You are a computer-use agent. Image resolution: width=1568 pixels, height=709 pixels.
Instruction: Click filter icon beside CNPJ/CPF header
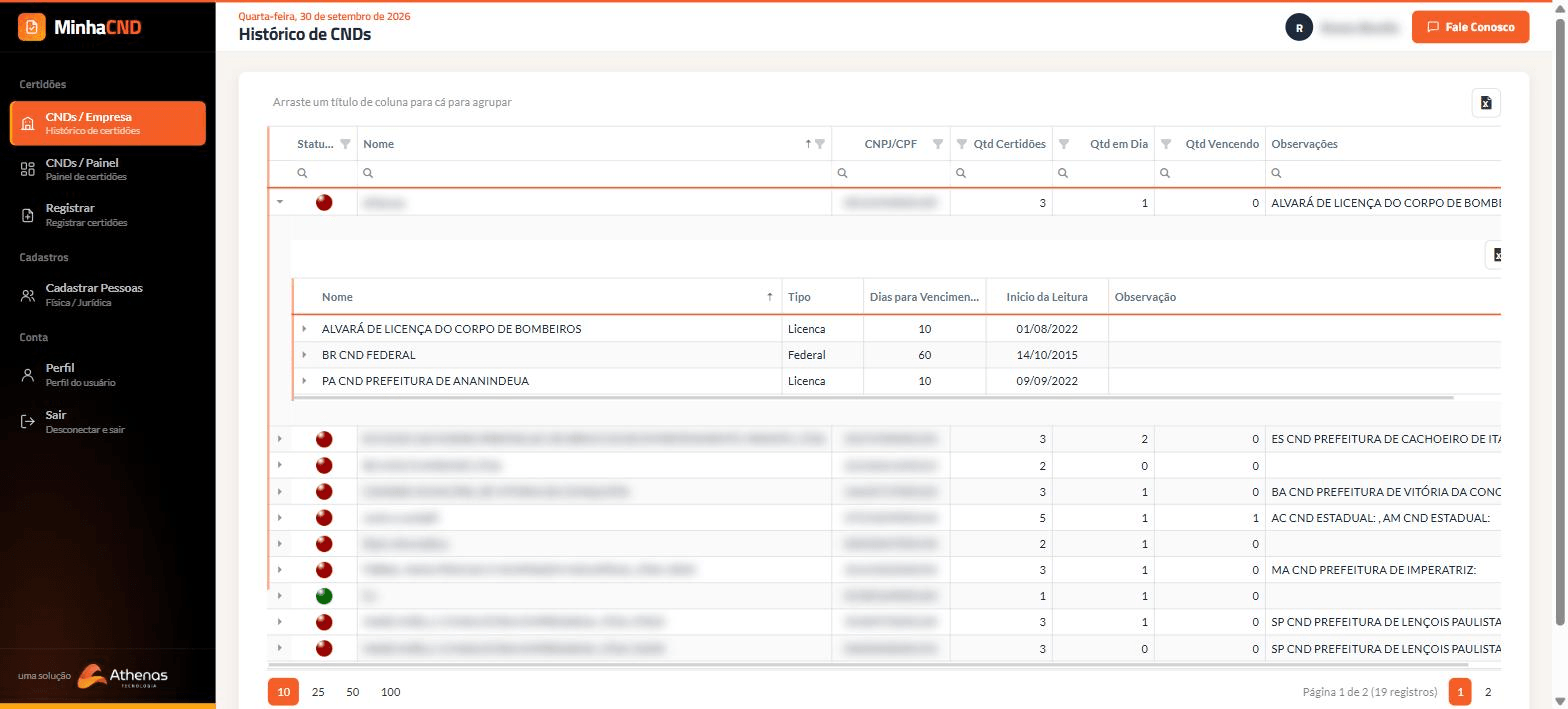tap(938, 144)
